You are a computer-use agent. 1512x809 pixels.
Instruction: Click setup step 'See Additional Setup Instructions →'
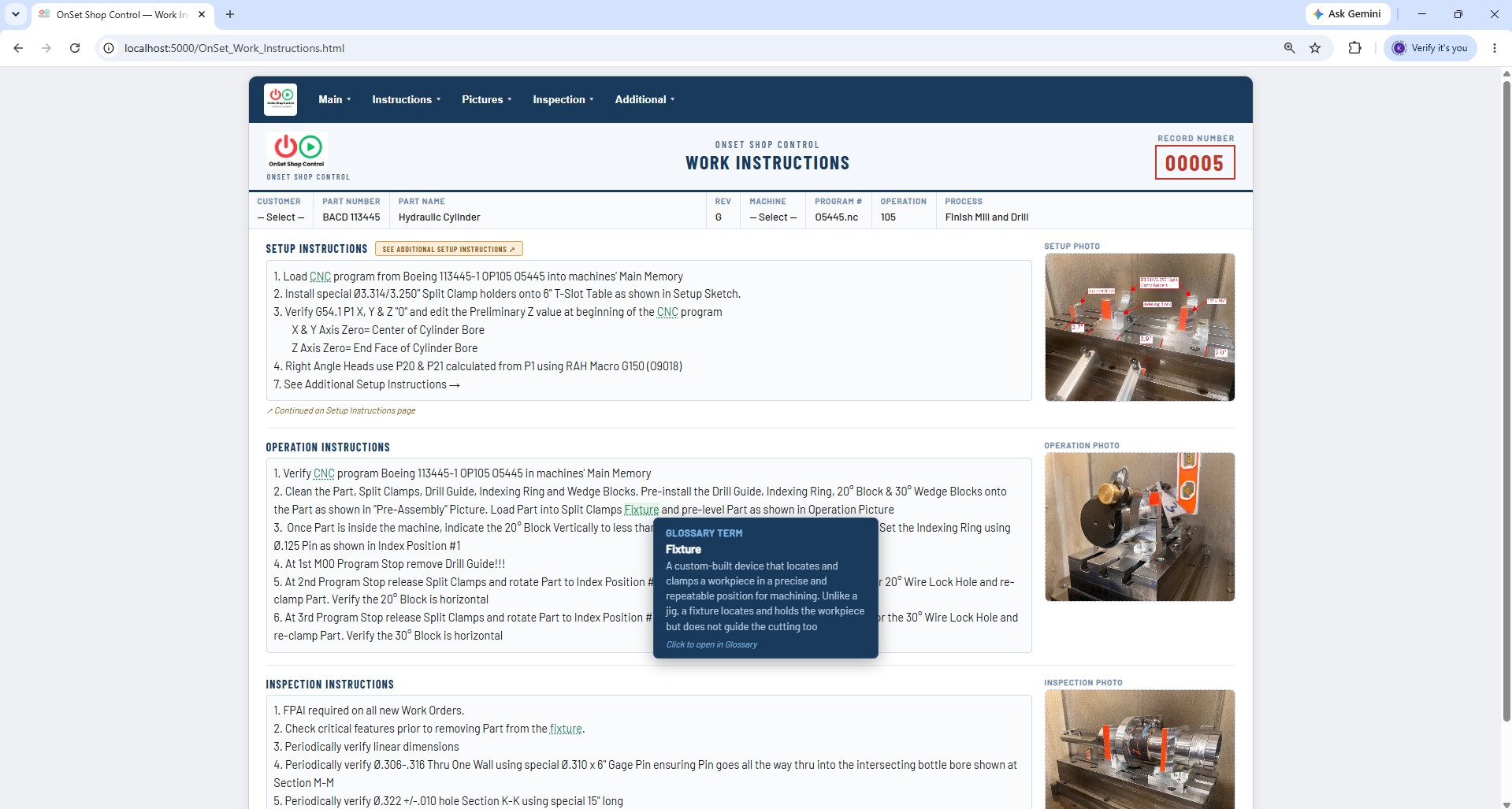(366, 384)
